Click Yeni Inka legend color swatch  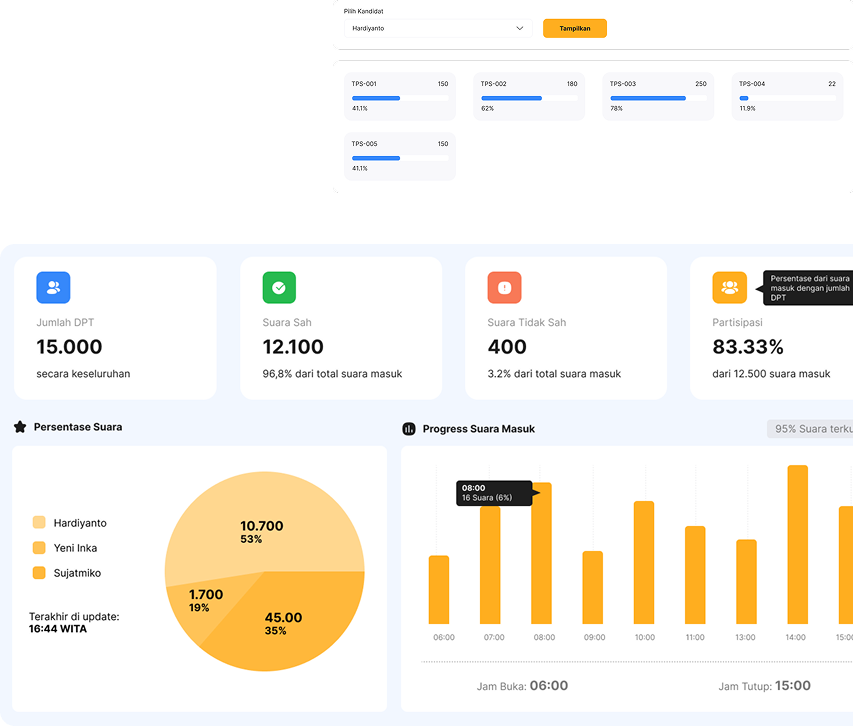(39, 548)
